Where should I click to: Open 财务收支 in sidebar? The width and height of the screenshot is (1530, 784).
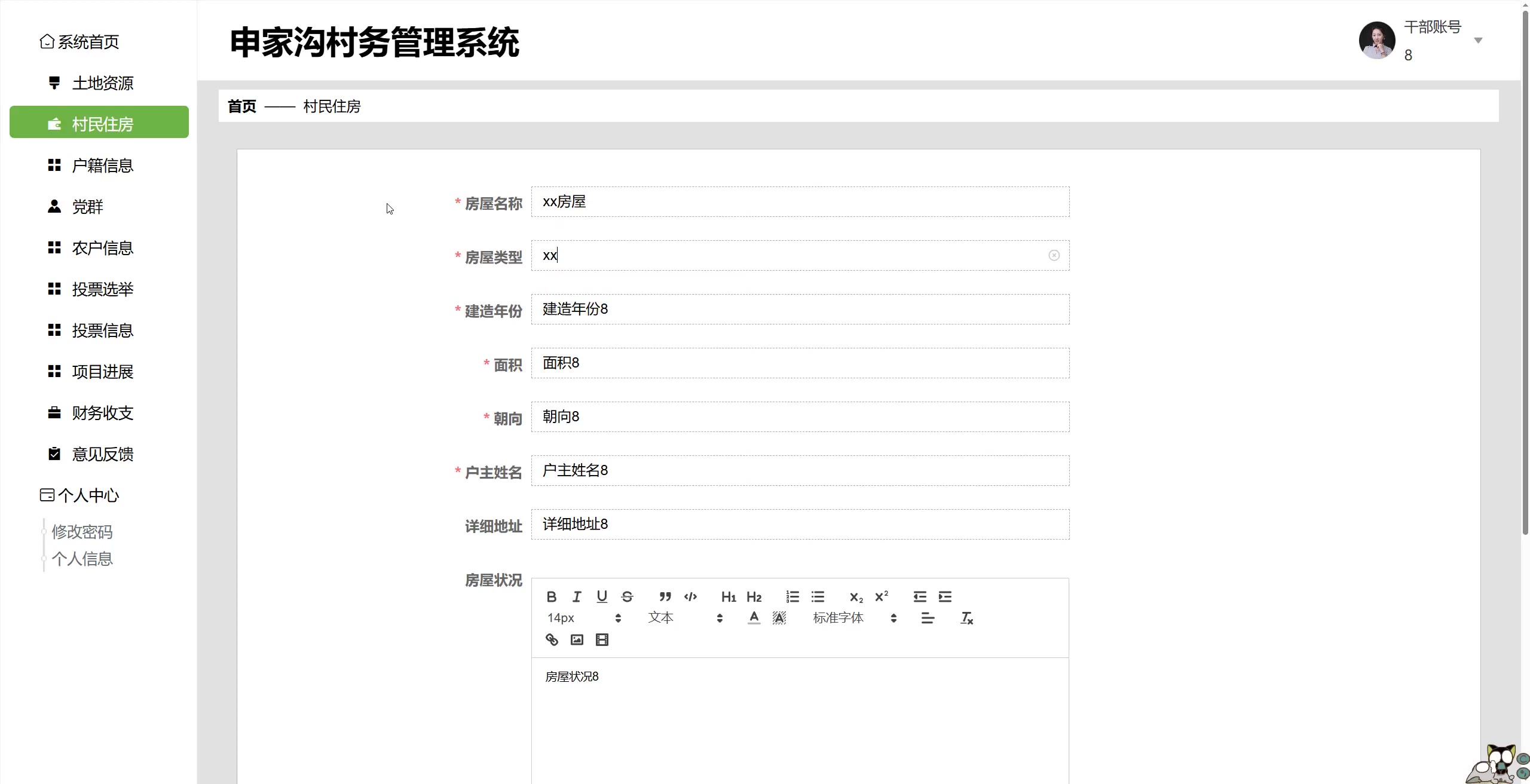(x=102, y=413)
